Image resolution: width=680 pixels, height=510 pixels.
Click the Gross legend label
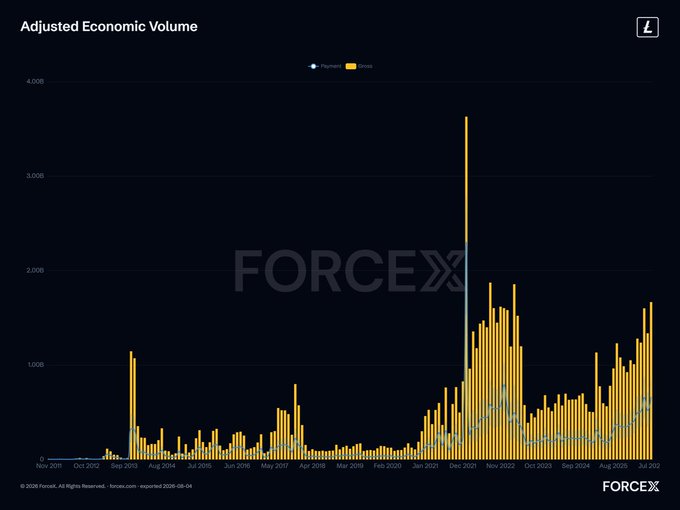click(x=365, y=66)
